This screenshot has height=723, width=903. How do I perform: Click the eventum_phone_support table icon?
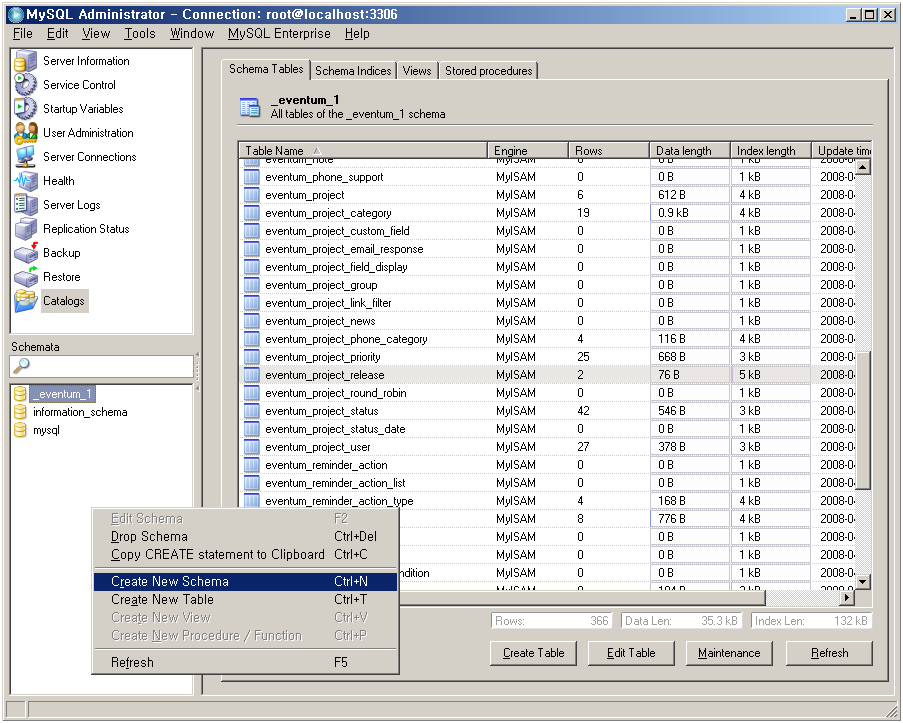(251, 177)
